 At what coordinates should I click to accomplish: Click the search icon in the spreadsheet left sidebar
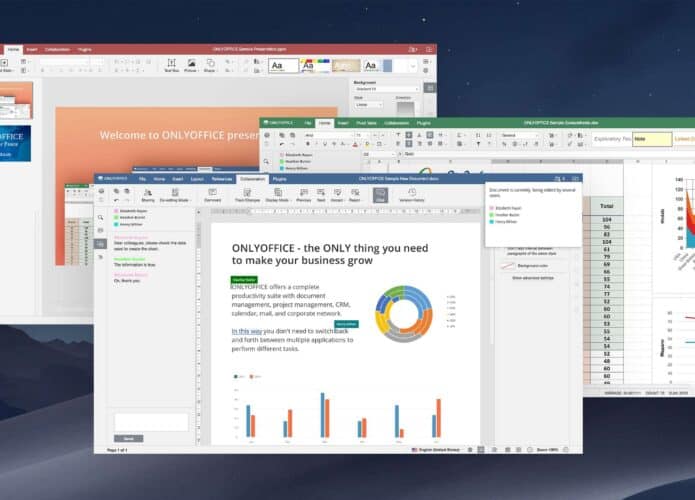coord(266,162)
